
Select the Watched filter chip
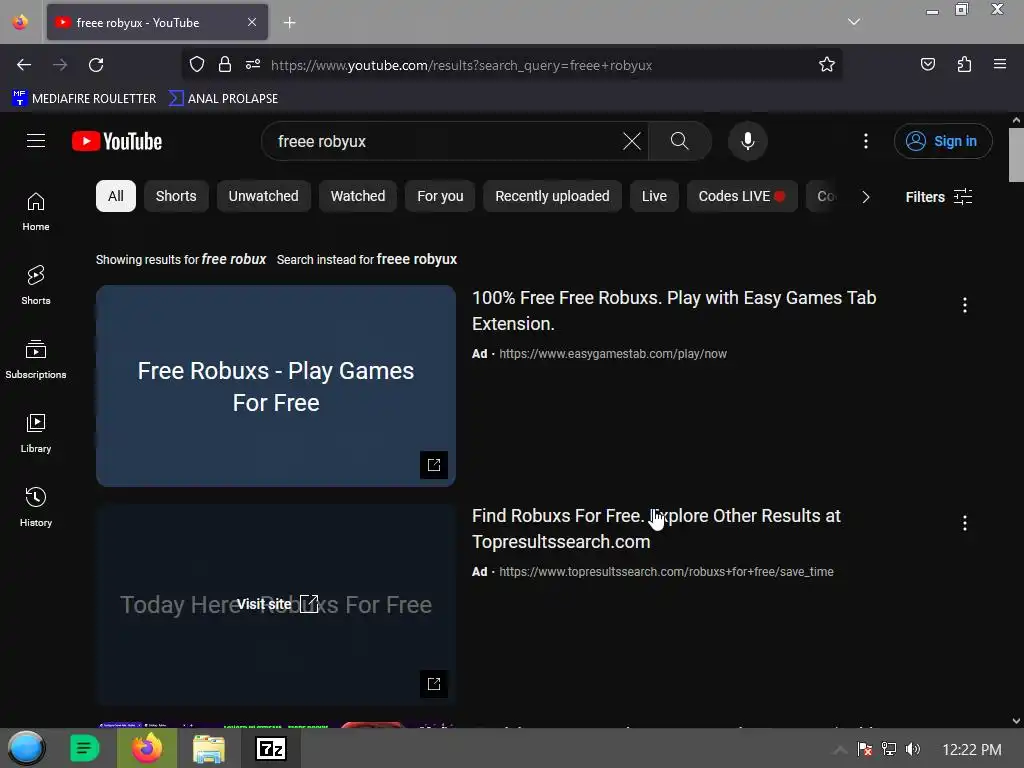pos(358,196)
